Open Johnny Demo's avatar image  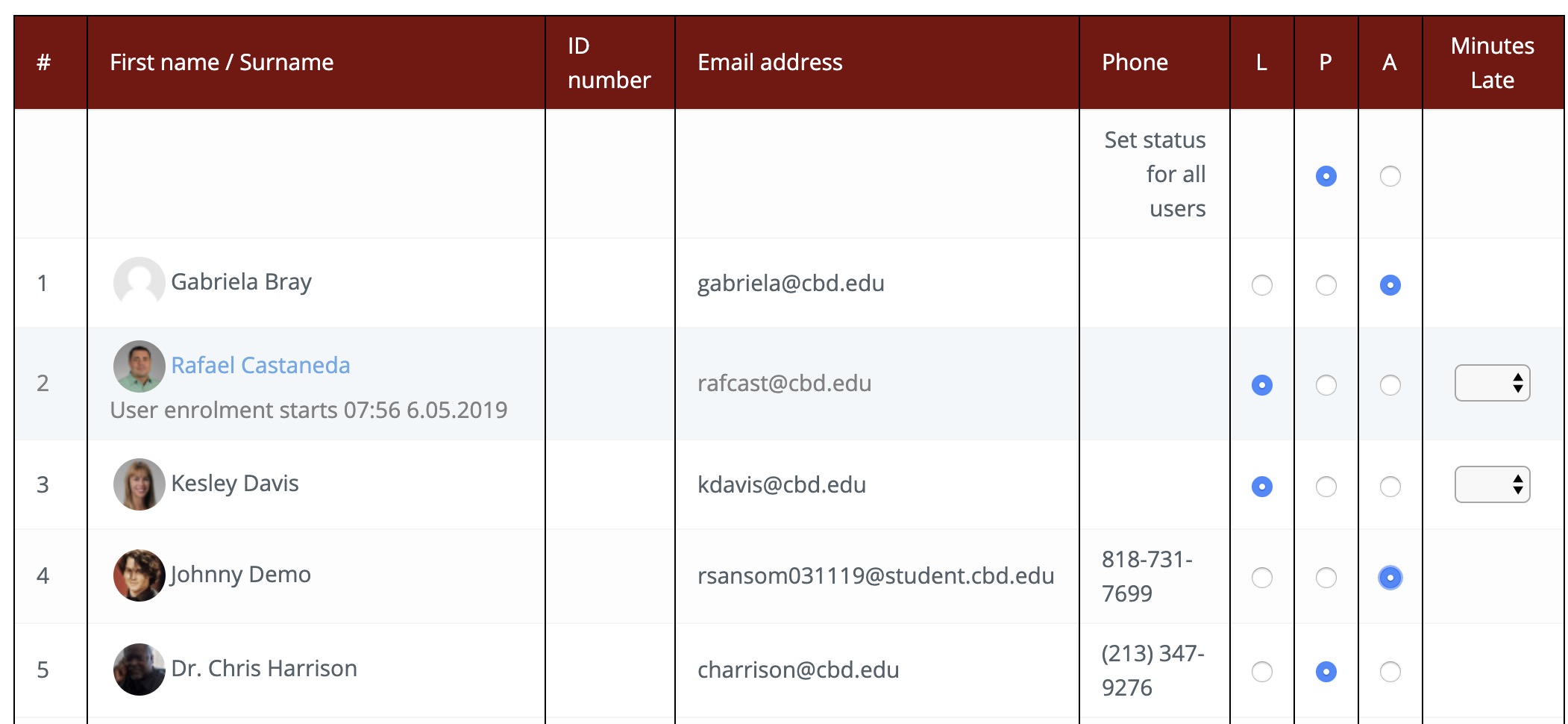[x=139, y=575]
